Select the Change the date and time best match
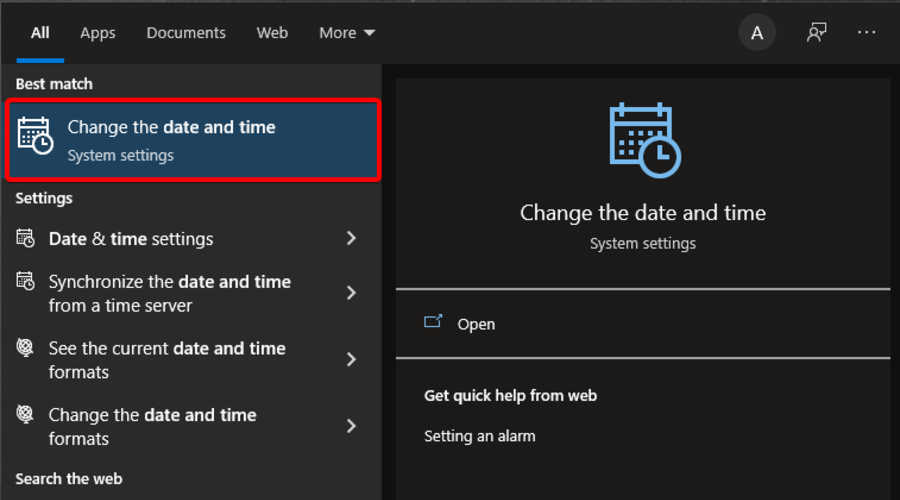 (193, 140)
